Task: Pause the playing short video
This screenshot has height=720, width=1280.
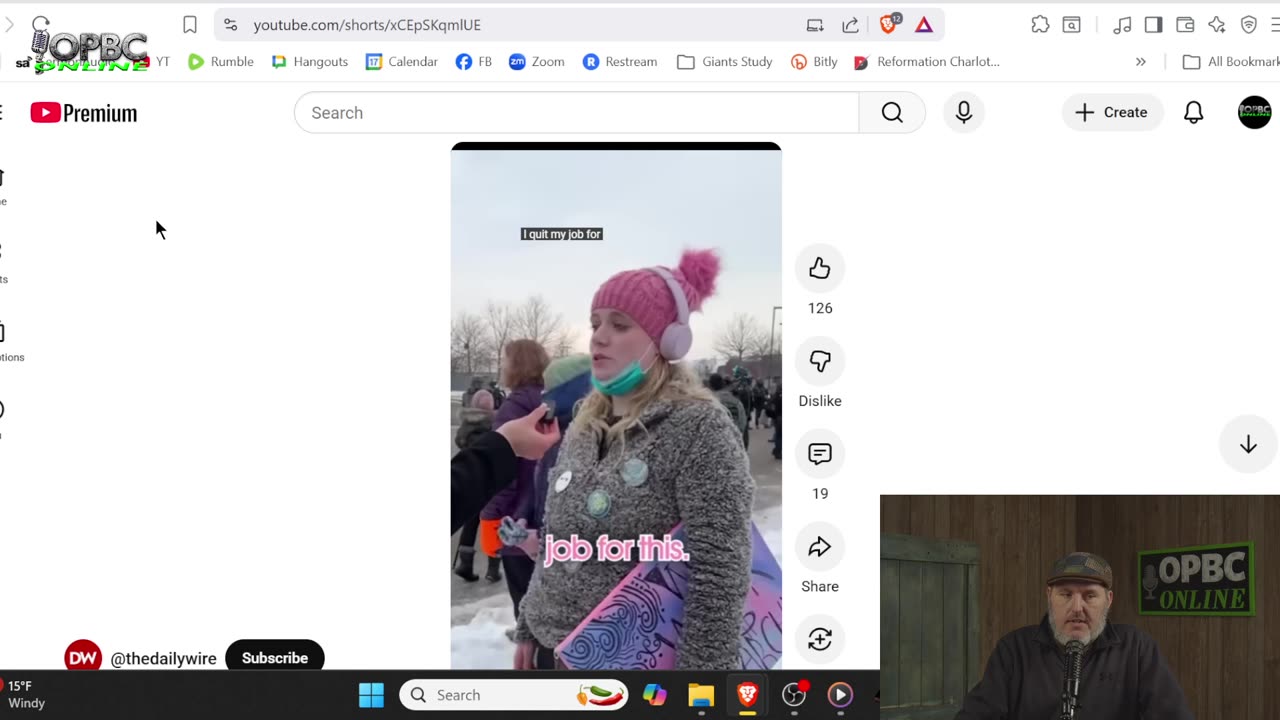Action: (x=616, y=405)
